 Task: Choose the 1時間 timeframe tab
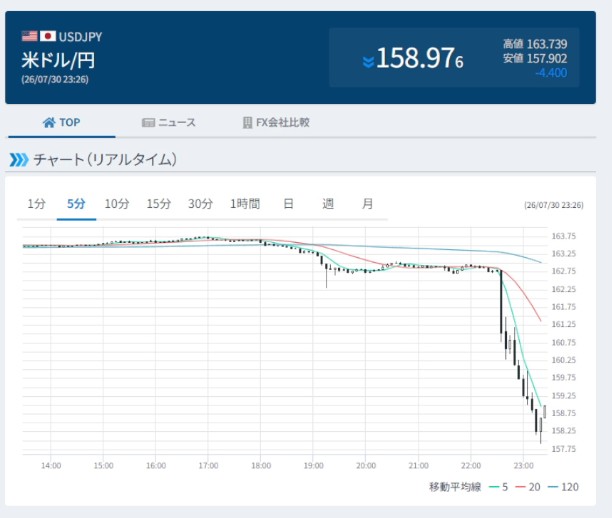(x=245, y=204)
